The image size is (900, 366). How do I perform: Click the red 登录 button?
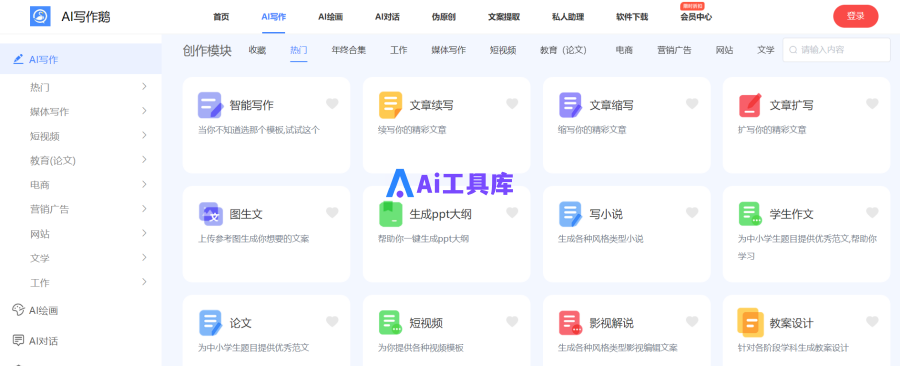point(855,16)
